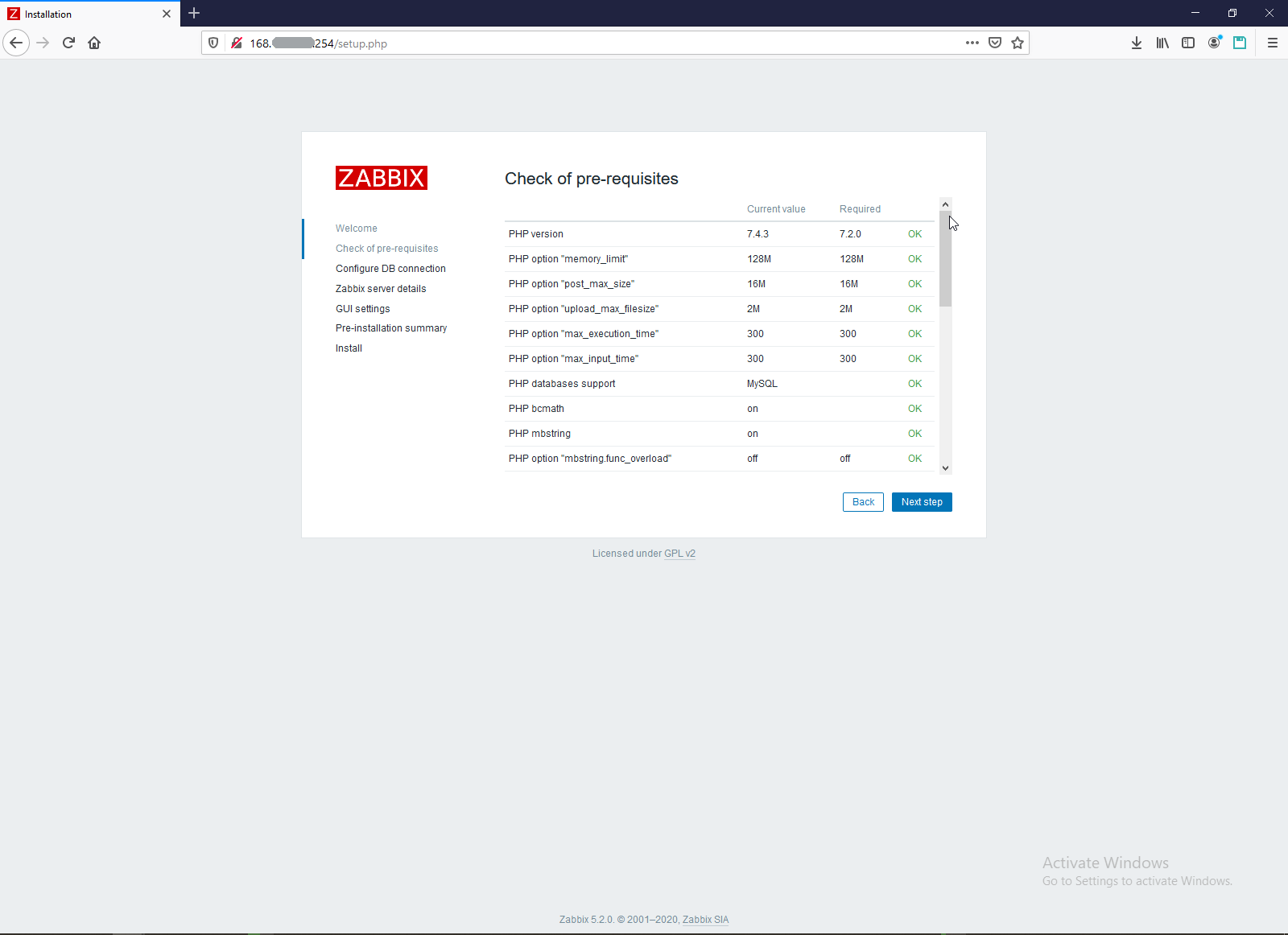Click the Required column header
Screen dimensions: 1288x935
coord(860,209)
